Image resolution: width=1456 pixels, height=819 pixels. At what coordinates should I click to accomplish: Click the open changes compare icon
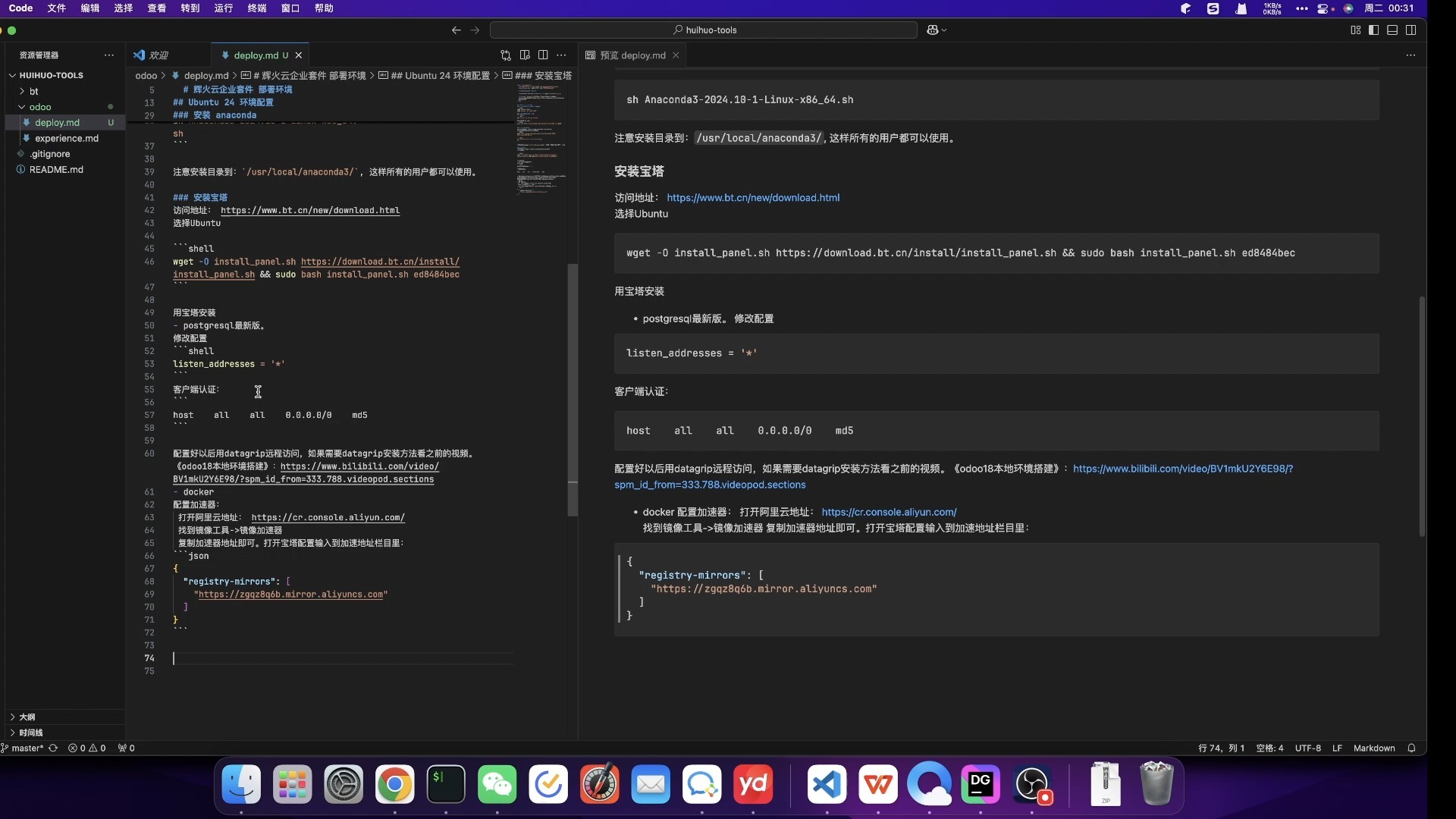tap(506, 55)
